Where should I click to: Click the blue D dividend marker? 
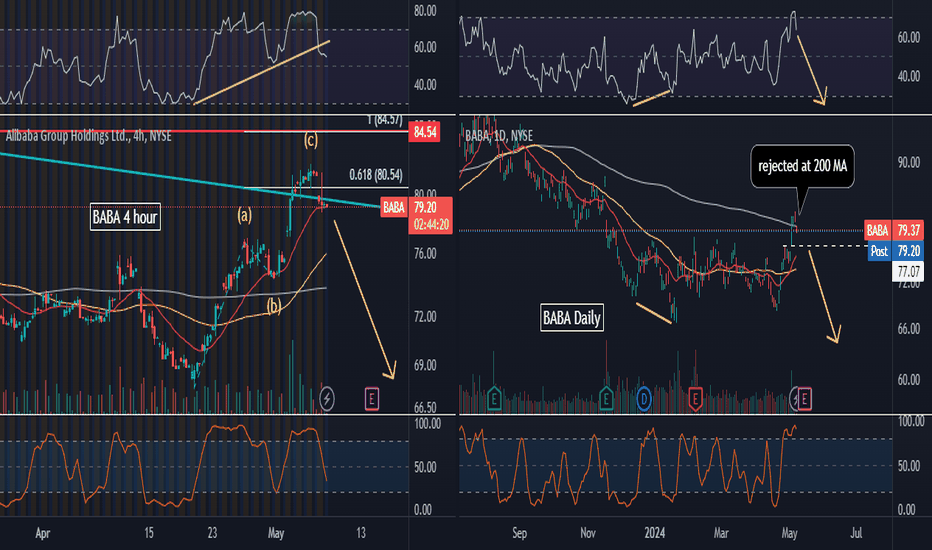pyautogui.click(x=644, y=398)
